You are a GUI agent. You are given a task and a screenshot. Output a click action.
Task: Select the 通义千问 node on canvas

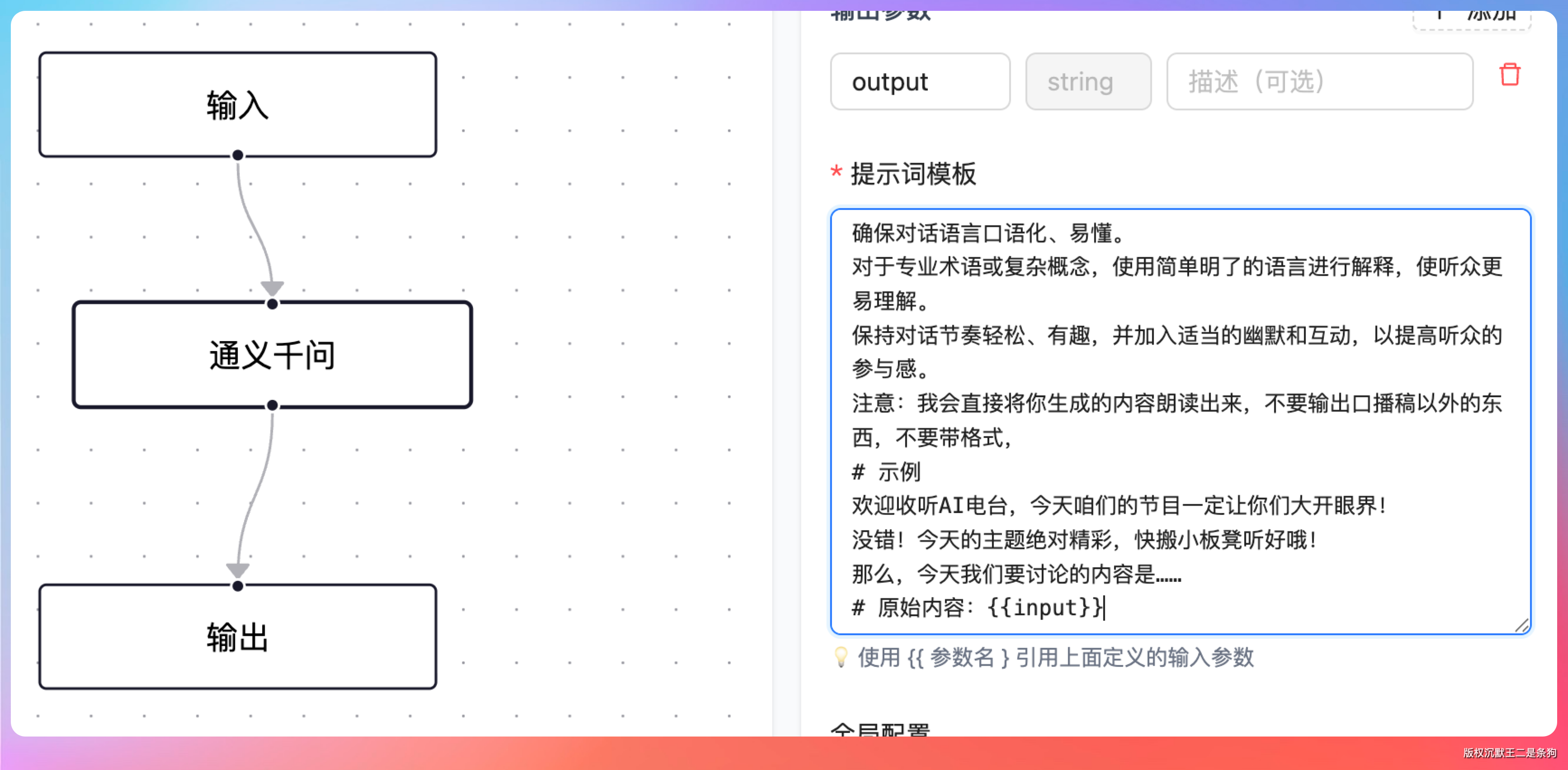272,355
